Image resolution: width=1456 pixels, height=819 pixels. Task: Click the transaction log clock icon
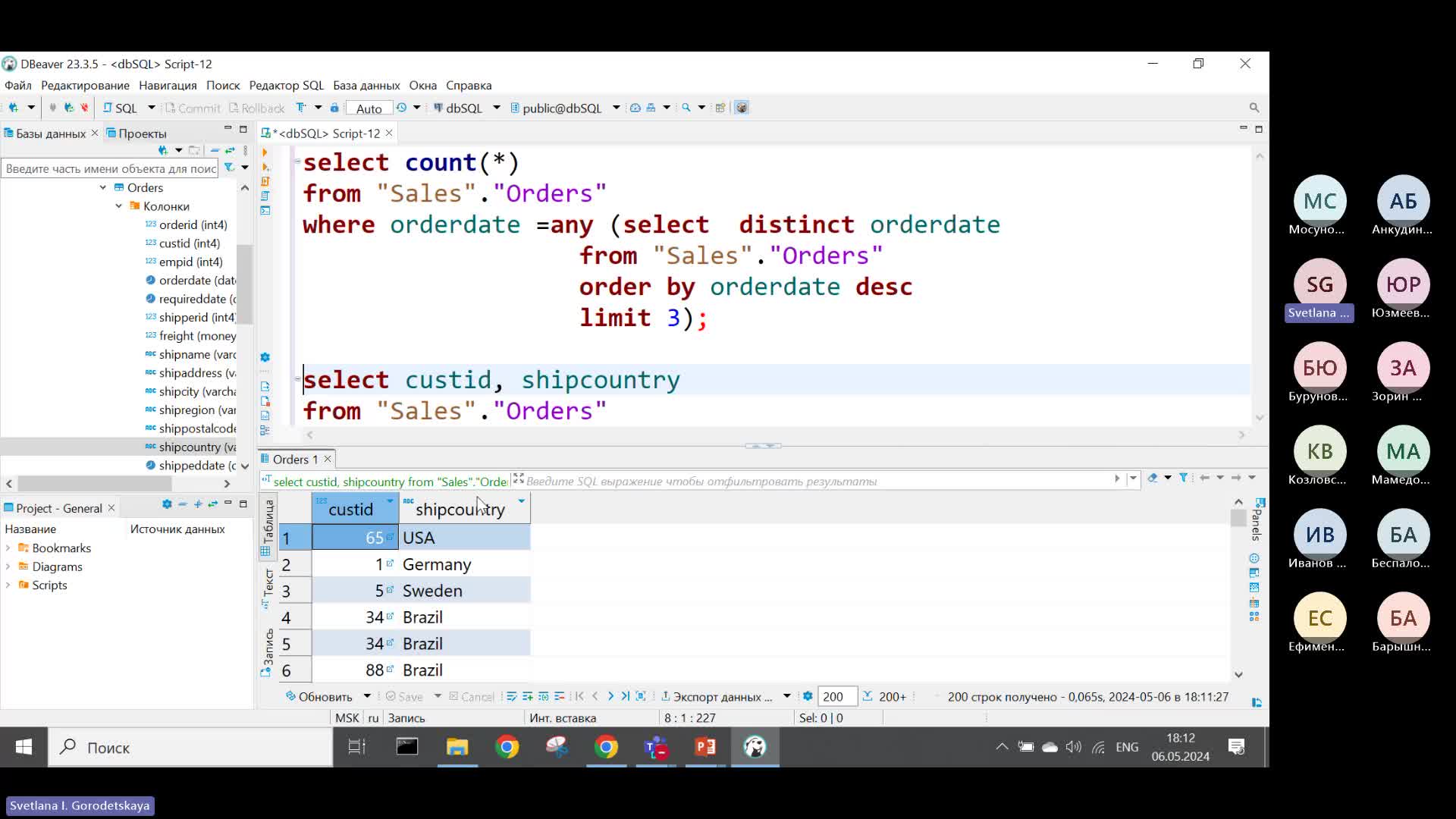click(402, 108)
